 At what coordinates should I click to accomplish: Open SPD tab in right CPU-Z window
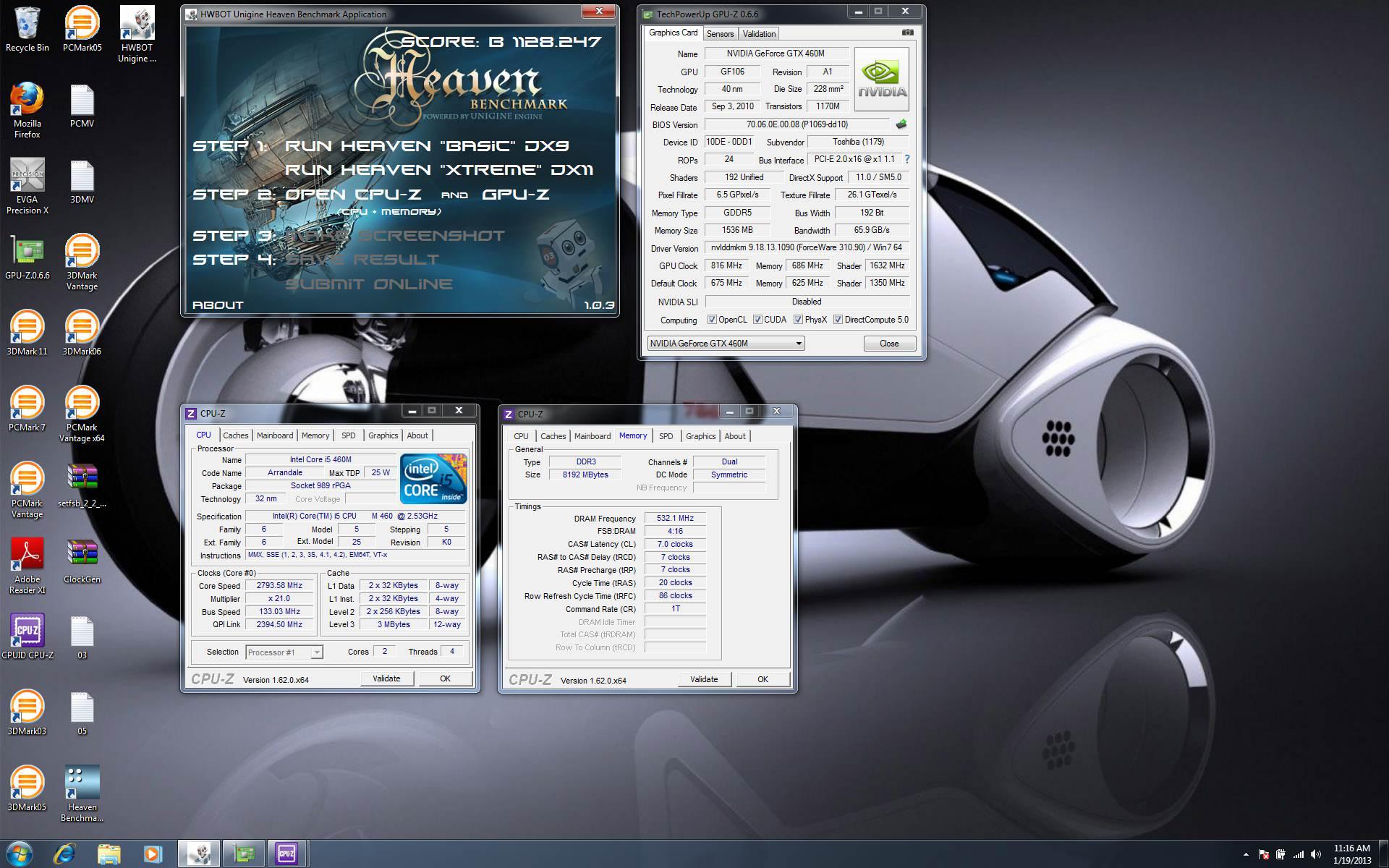pyautogui.click(x=666, y=436)
